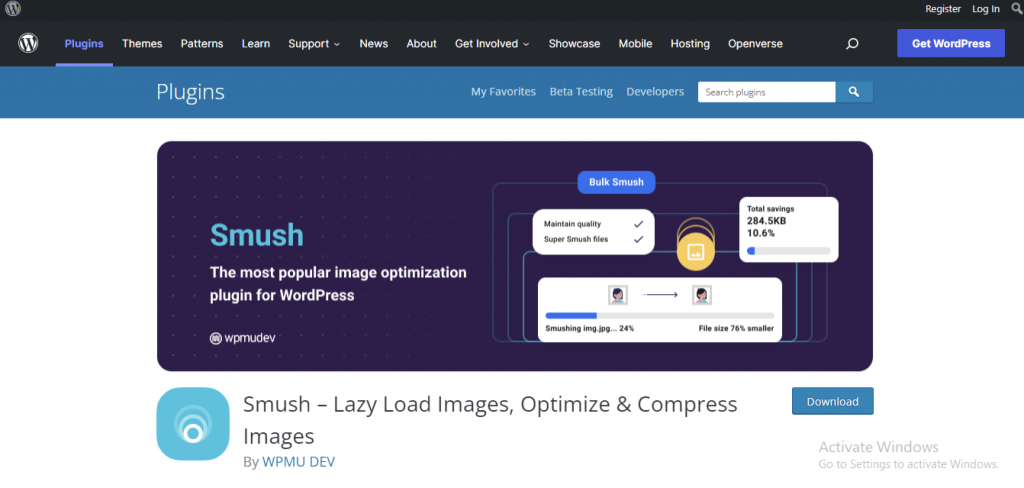Image resolution: width=1024 pixels, height=488 pixels.
Task: Click the 'File size 76% smaller' text
Action: [x=736, y=329]
